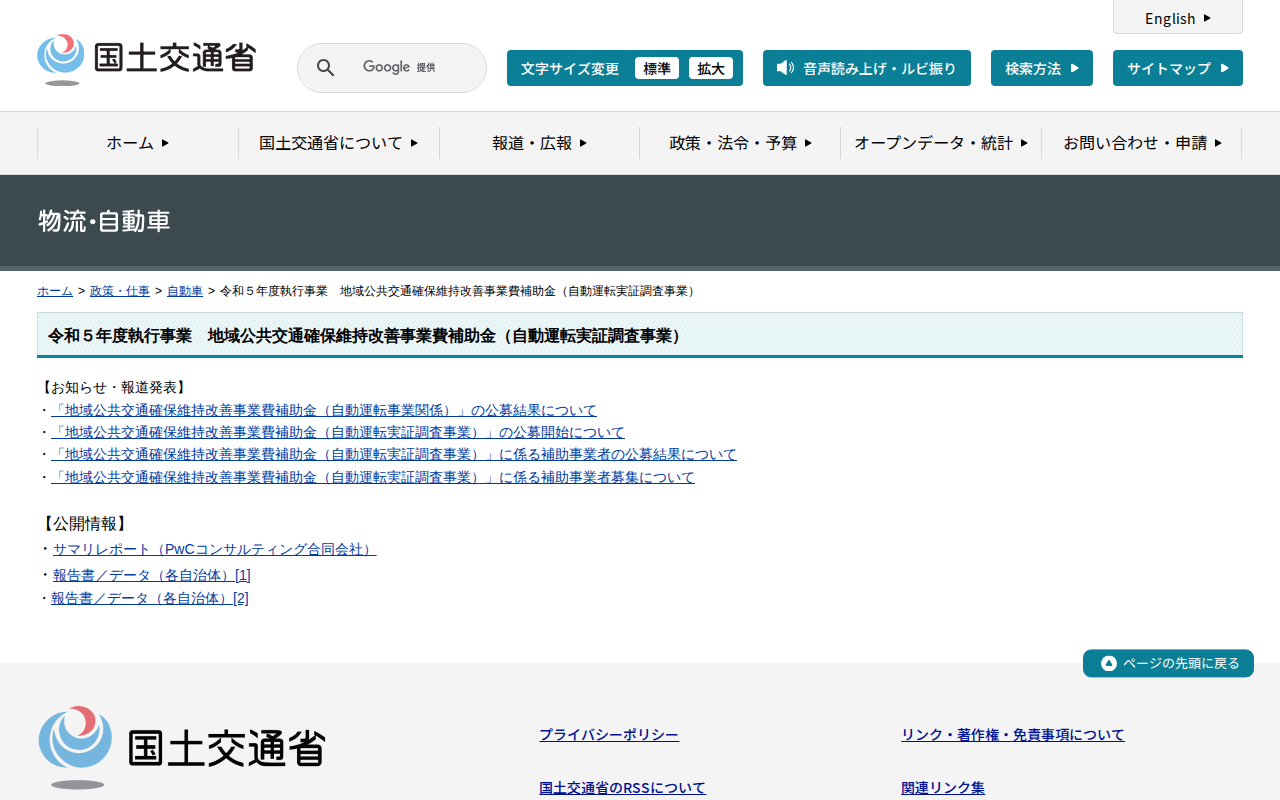Open the 検索方法 button

point(1041,68)
